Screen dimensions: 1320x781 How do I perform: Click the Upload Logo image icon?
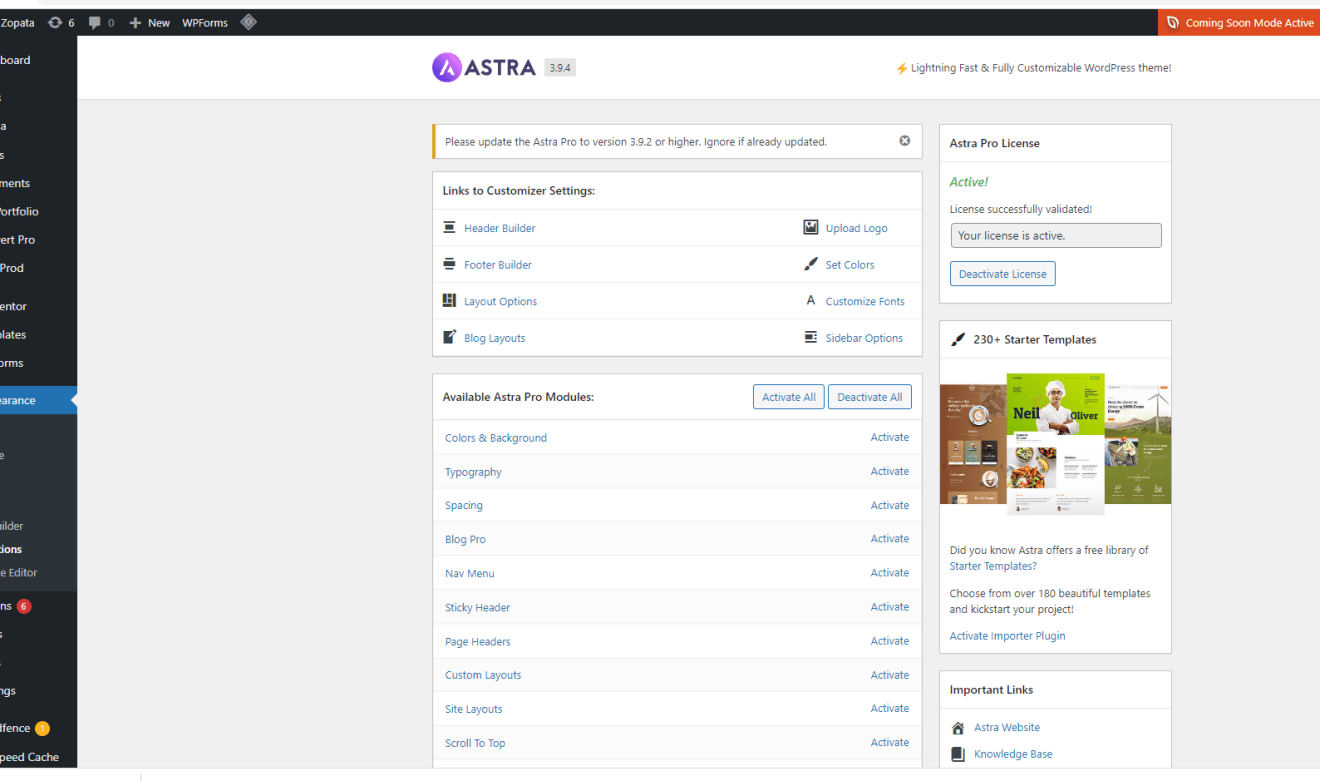tap(811, 228)
